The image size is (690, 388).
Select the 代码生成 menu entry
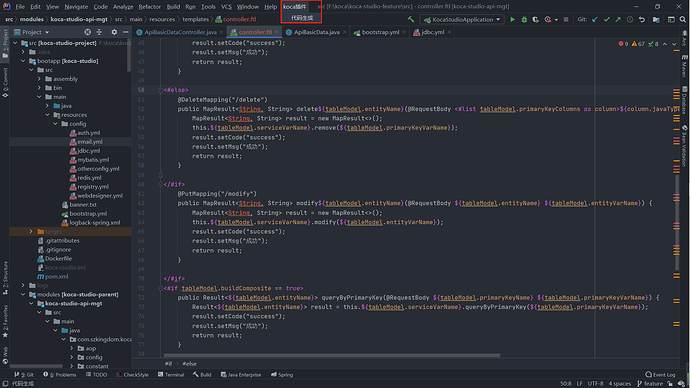pos(302,18)
